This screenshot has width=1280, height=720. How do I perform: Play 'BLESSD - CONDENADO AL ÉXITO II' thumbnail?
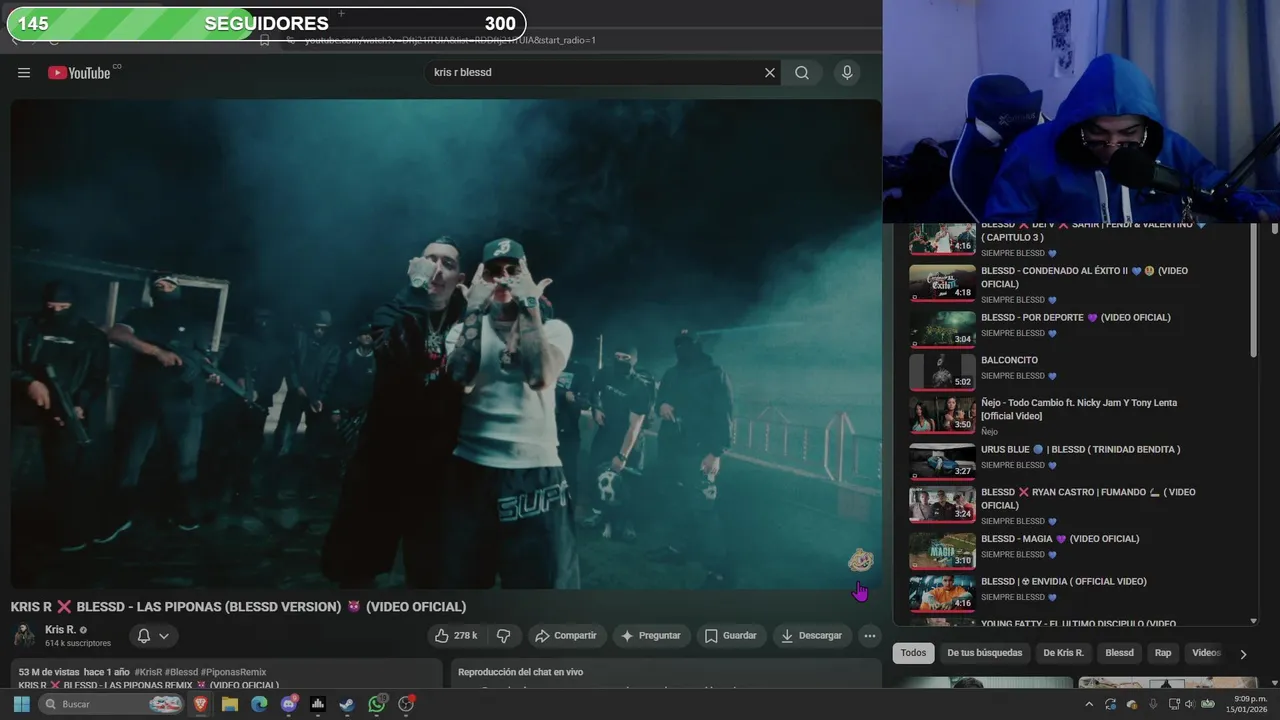942,283
